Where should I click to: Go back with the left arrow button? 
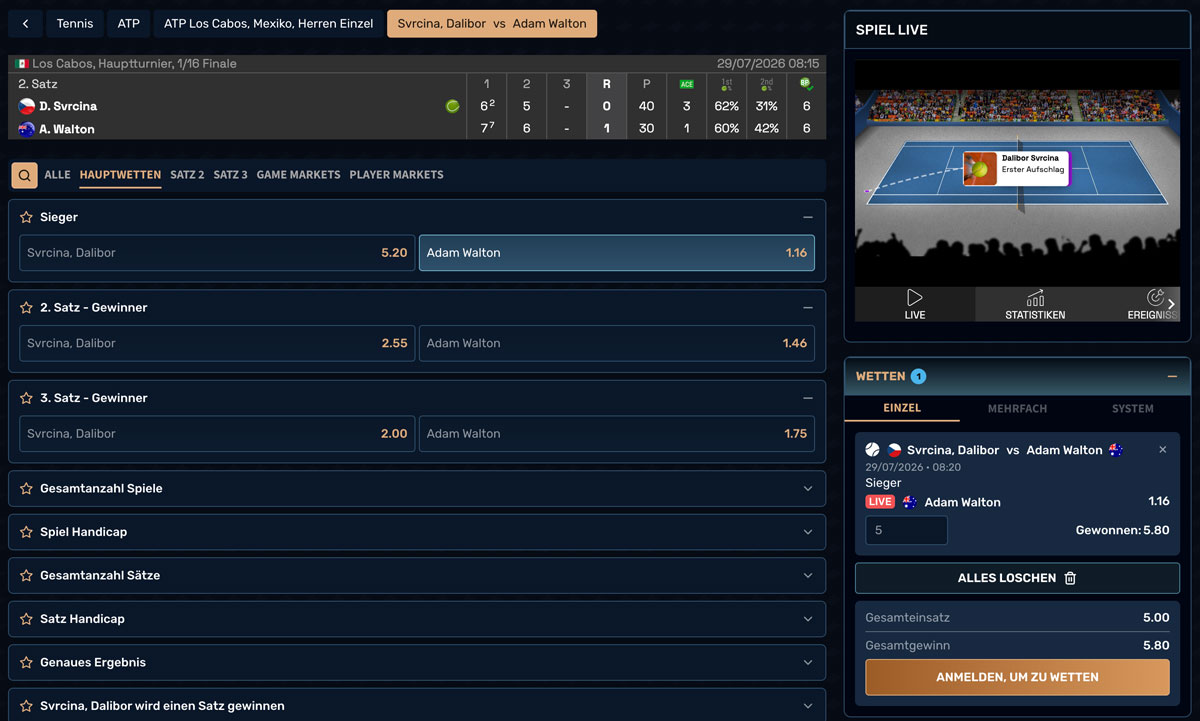click(x=25, y=23)
